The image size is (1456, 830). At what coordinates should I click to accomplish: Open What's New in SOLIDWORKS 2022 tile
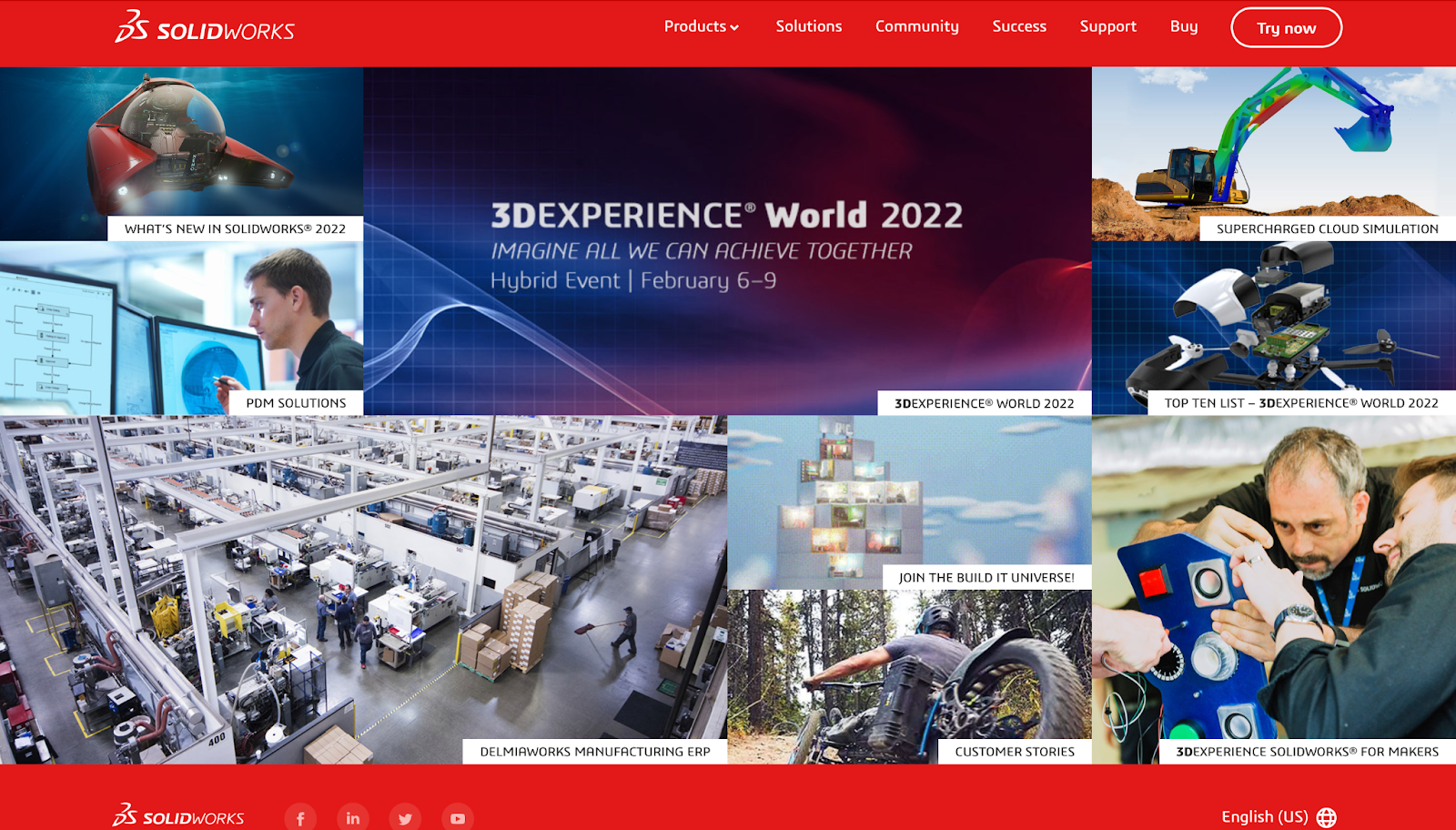[182, 154]
